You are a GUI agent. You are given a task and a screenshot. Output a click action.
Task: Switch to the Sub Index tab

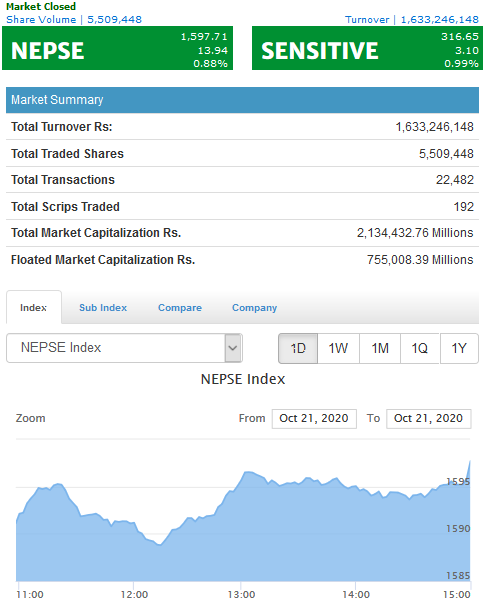click(x=103, y=307)
